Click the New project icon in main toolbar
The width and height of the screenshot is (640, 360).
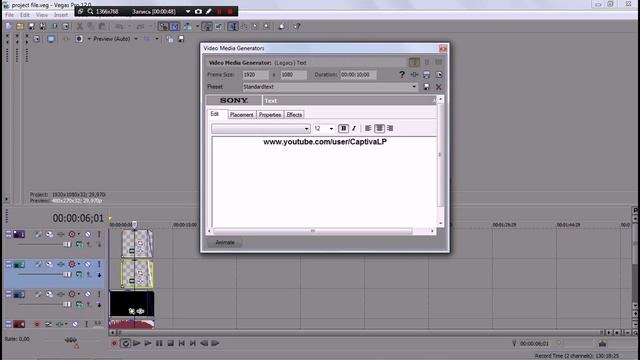click(x=9, y=27)
